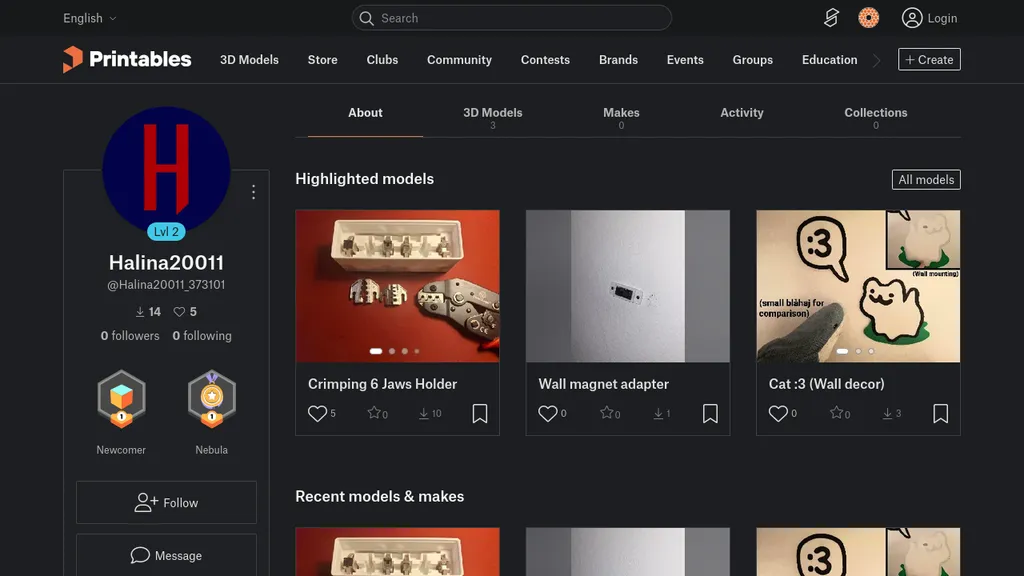Image resolution: width=1024 pixels, height=576 pixels.
Task: Download Crimping 6 Jaws Holder via download icon
Action: coord(424,413)
